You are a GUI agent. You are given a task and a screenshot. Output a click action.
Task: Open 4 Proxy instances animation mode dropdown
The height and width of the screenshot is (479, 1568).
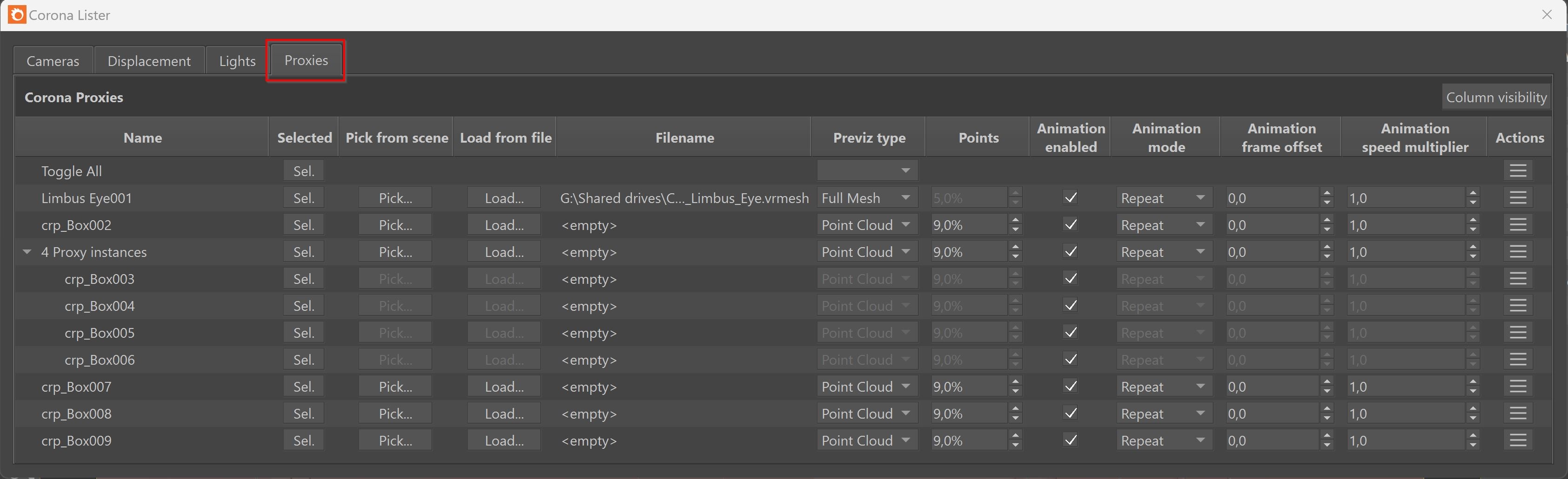click(x=1164, y=252)
